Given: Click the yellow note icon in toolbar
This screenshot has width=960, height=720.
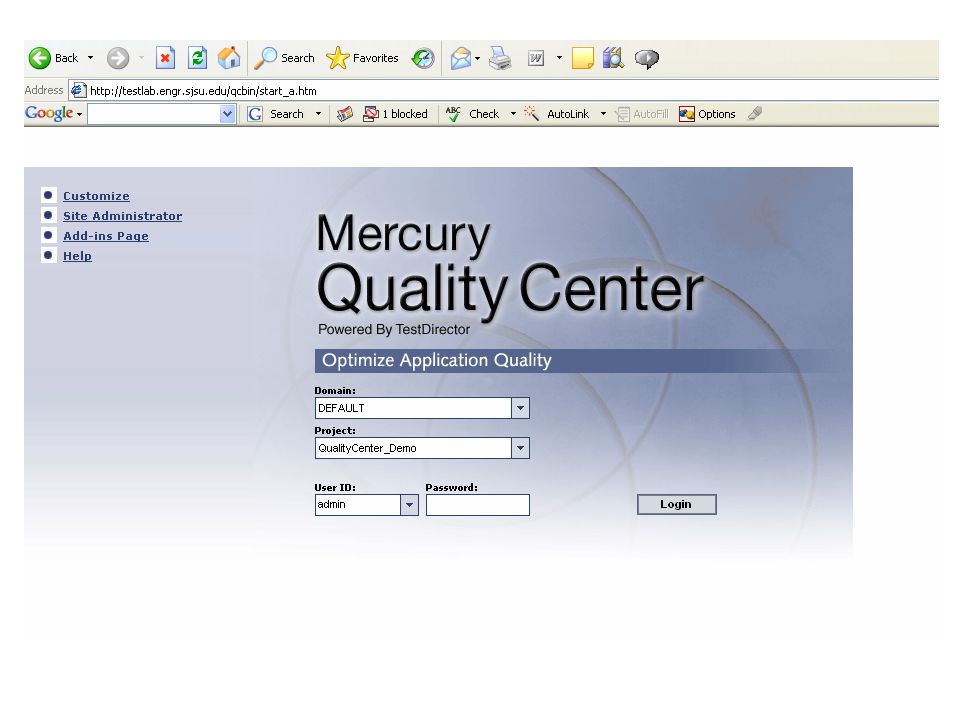Looking at the screenshot, I should [x=582, y=58].
